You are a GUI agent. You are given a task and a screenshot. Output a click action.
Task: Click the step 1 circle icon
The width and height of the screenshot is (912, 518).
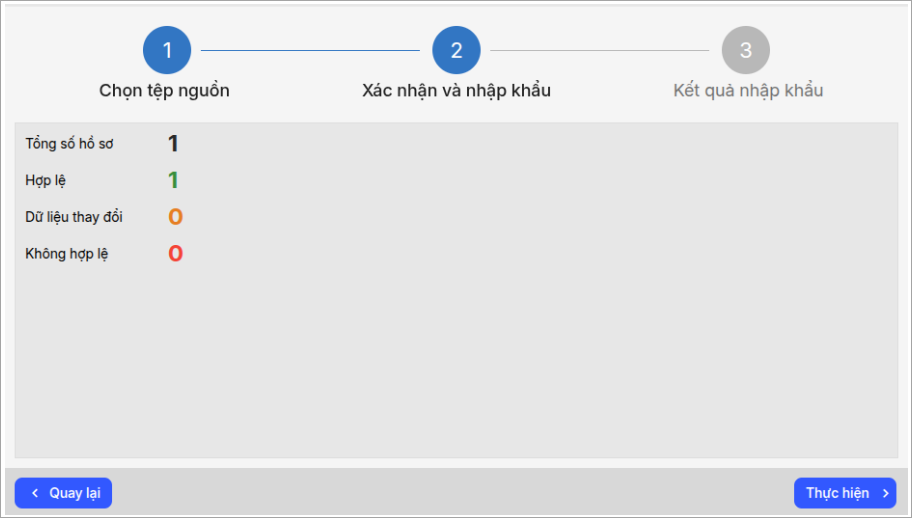[167, 50]
